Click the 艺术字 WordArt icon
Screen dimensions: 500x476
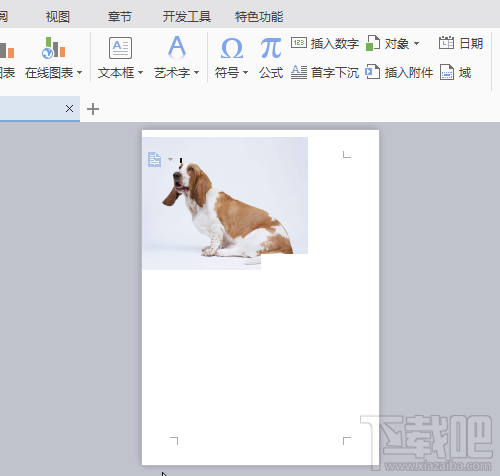[x=177, y=47]
